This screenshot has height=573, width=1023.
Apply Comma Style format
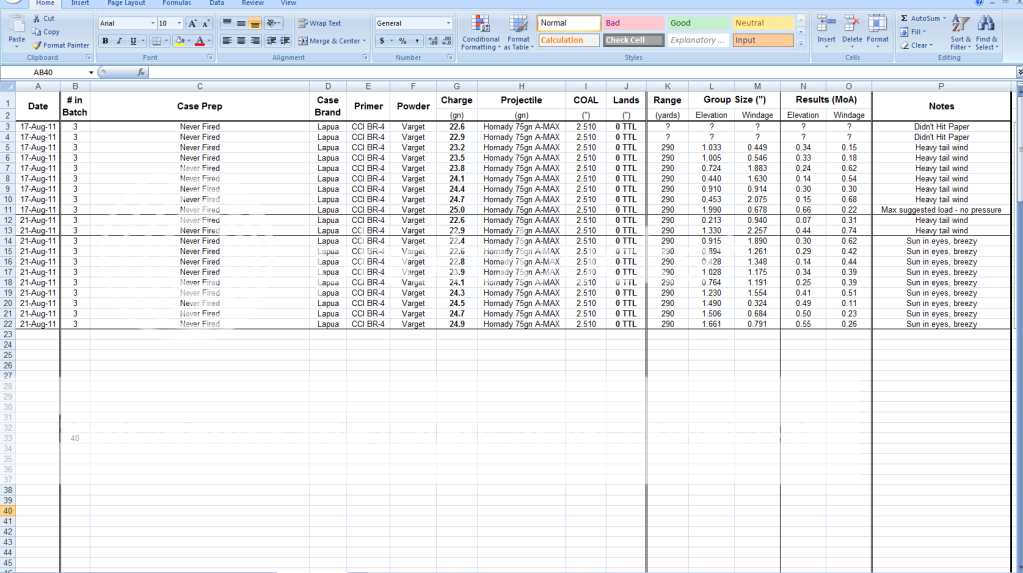(416, 41)
